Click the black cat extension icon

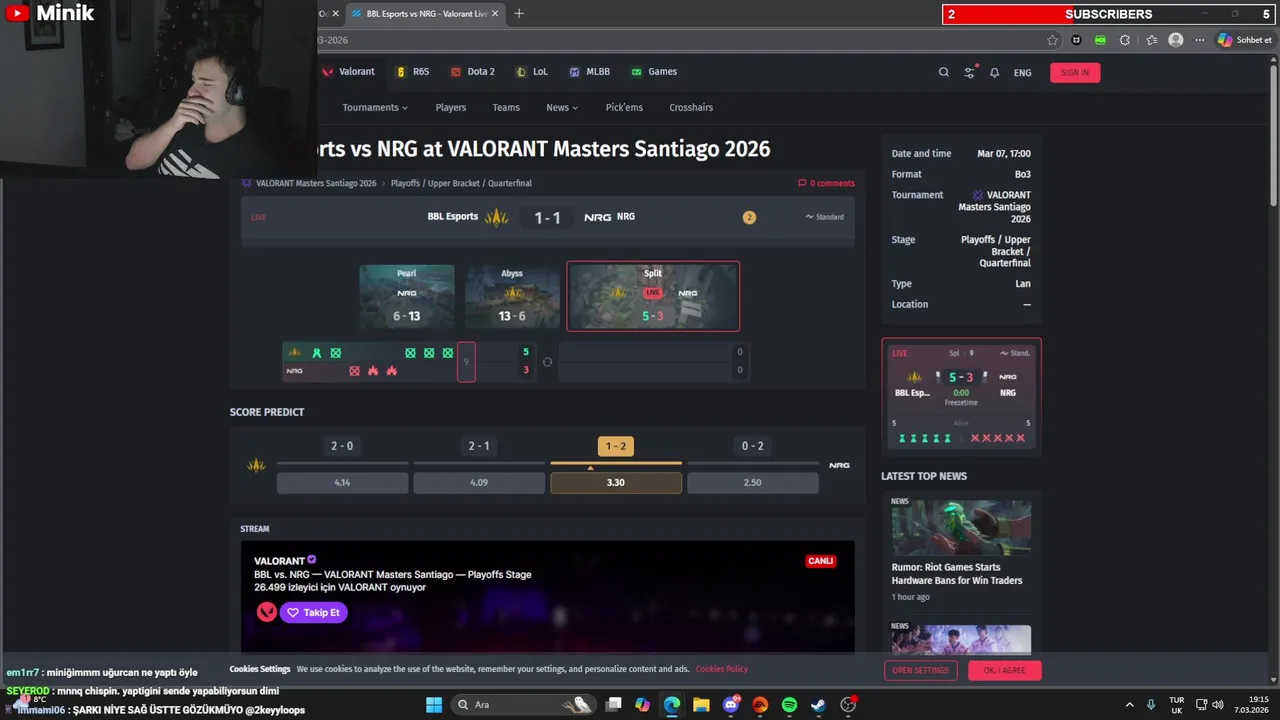pyautogui.click(x=1076, y=40)
